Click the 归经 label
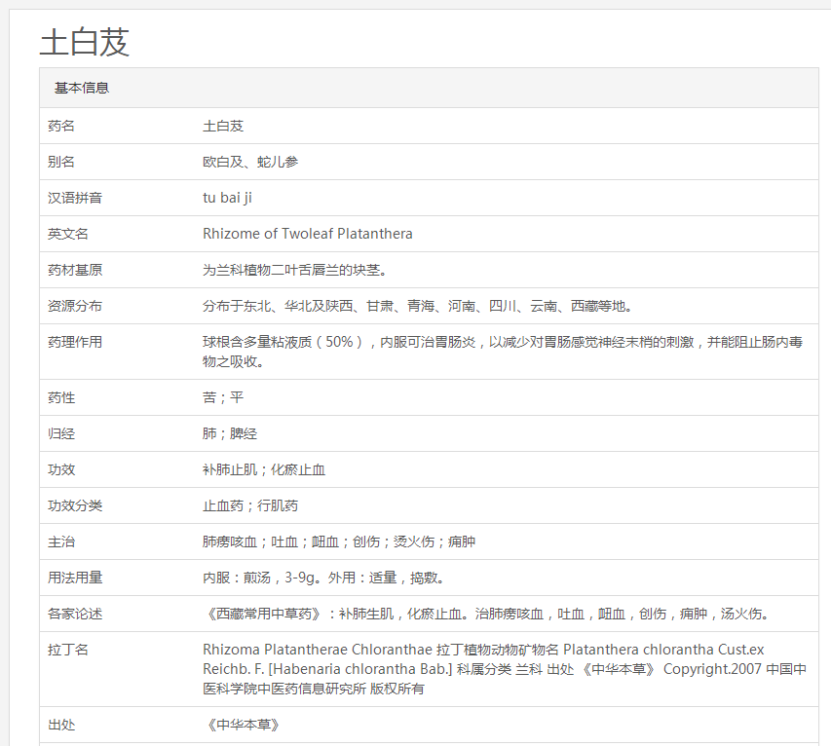Screen dimensions: 831x746 [x=61, y=434]
